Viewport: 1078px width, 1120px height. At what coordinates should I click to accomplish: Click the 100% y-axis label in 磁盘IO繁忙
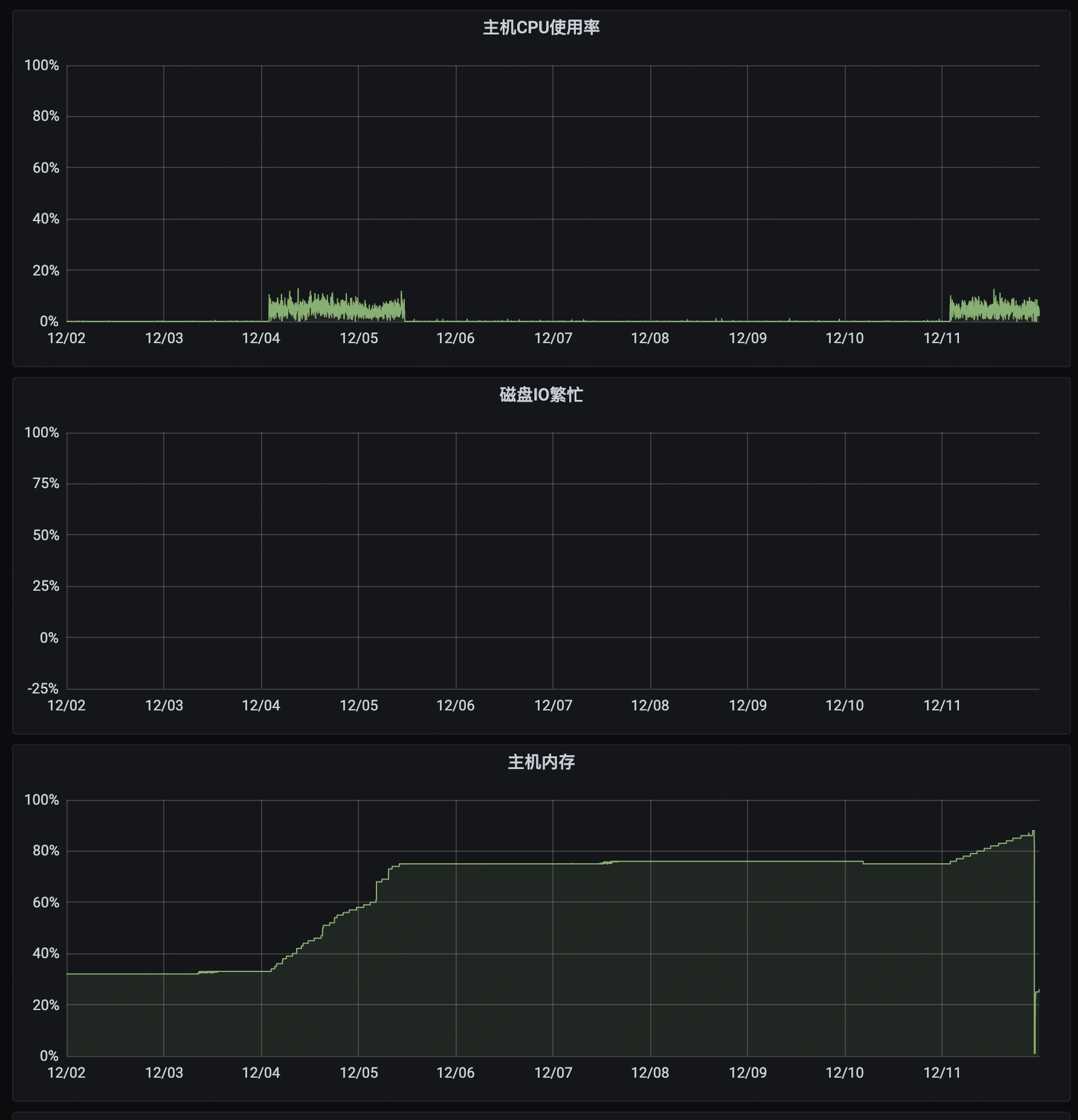point(42,433)
